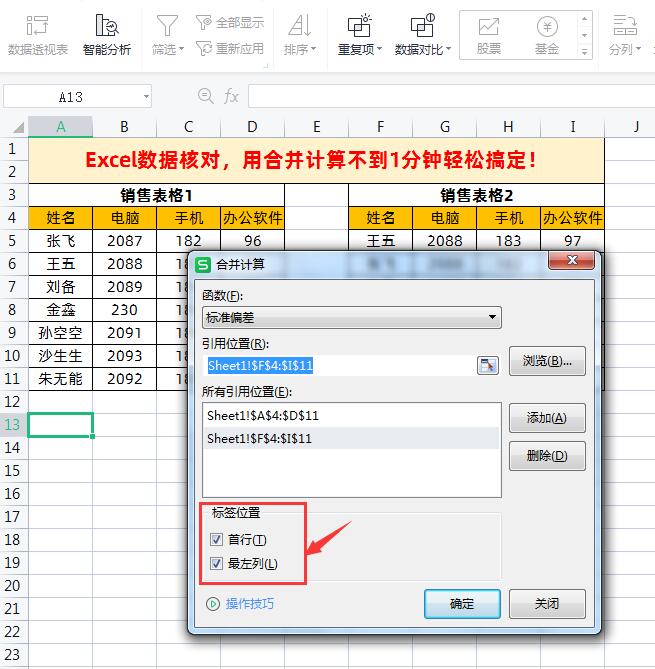Click the select-all corner triangle

point(18,127)
